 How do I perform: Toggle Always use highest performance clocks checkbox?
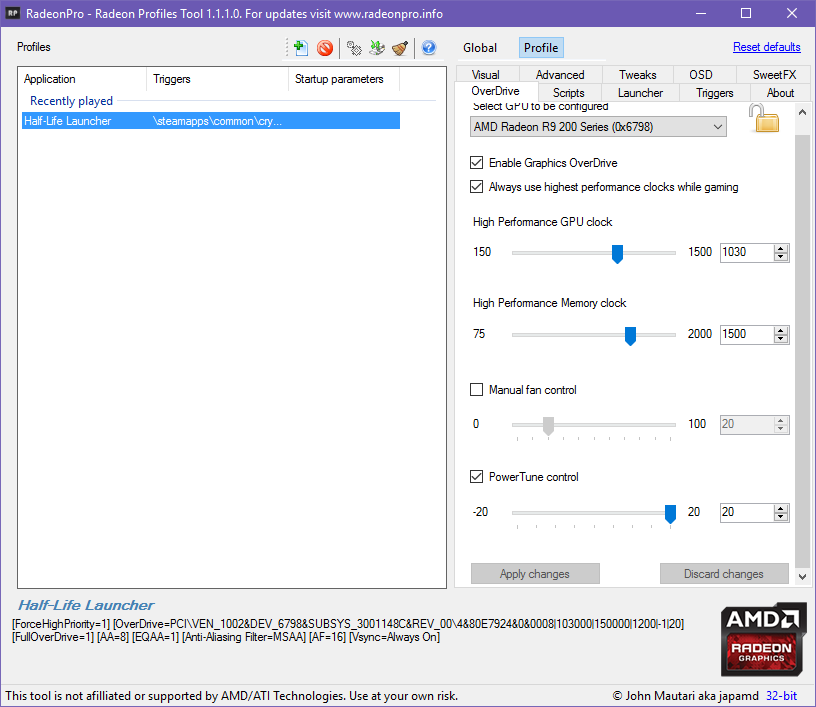(476, 187)
